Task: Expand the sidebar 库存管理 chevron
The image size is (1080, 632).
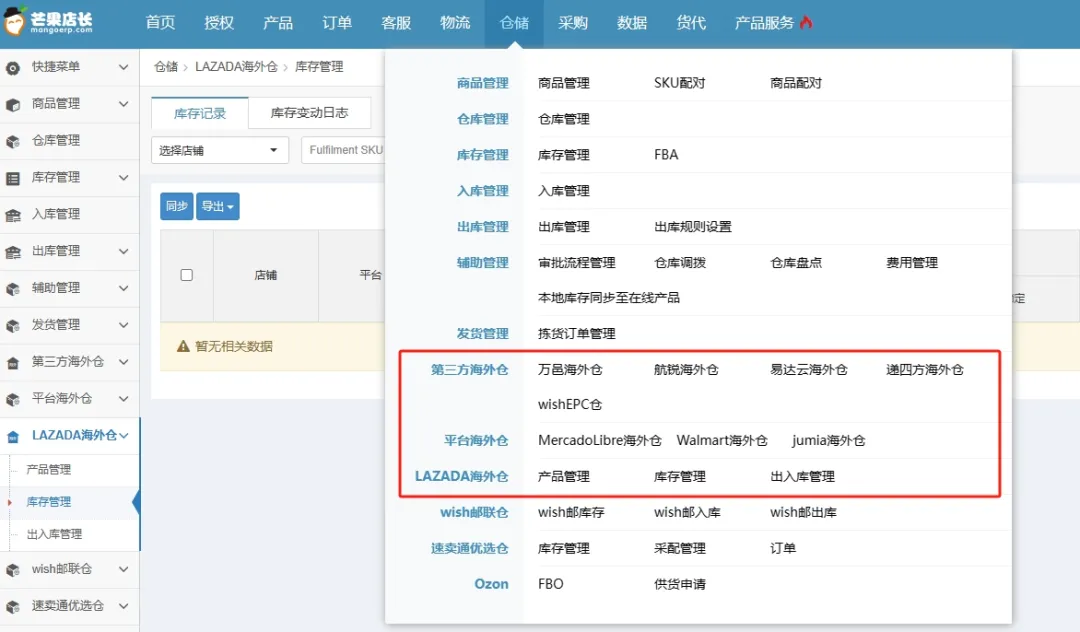Action: (x=123, y=178)
